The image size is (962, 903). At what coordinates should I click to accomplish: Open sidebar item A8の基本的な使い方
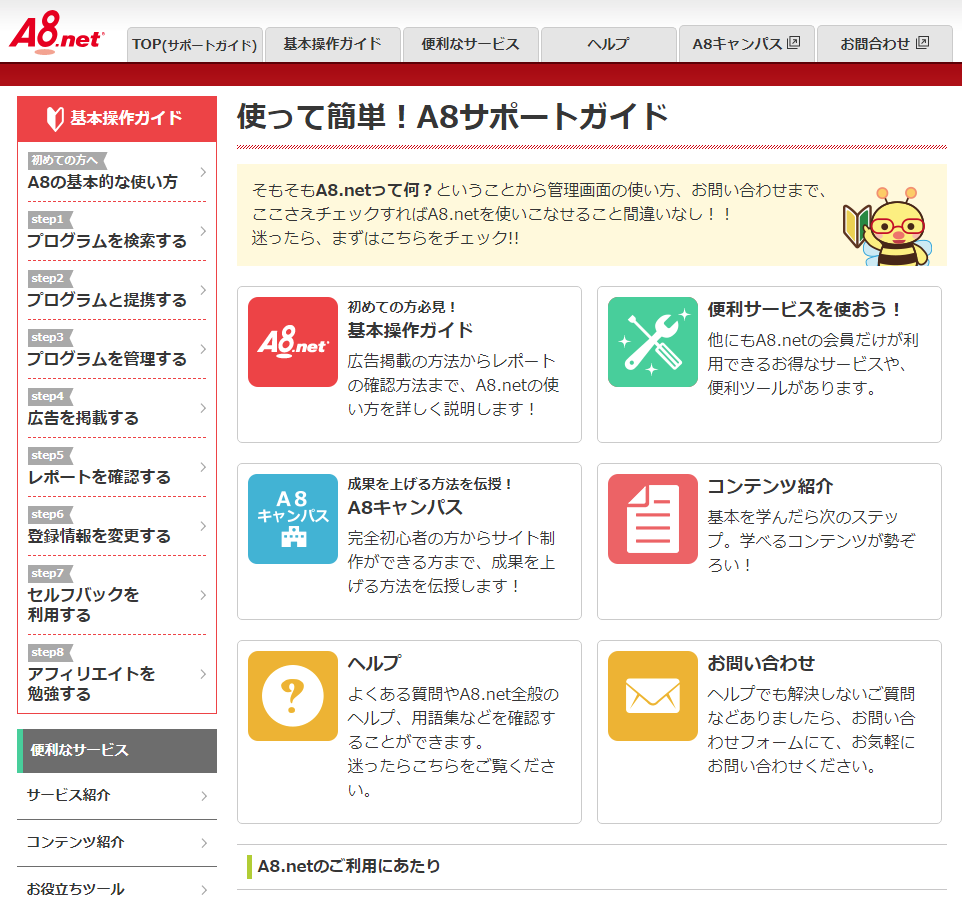[117, 172]
